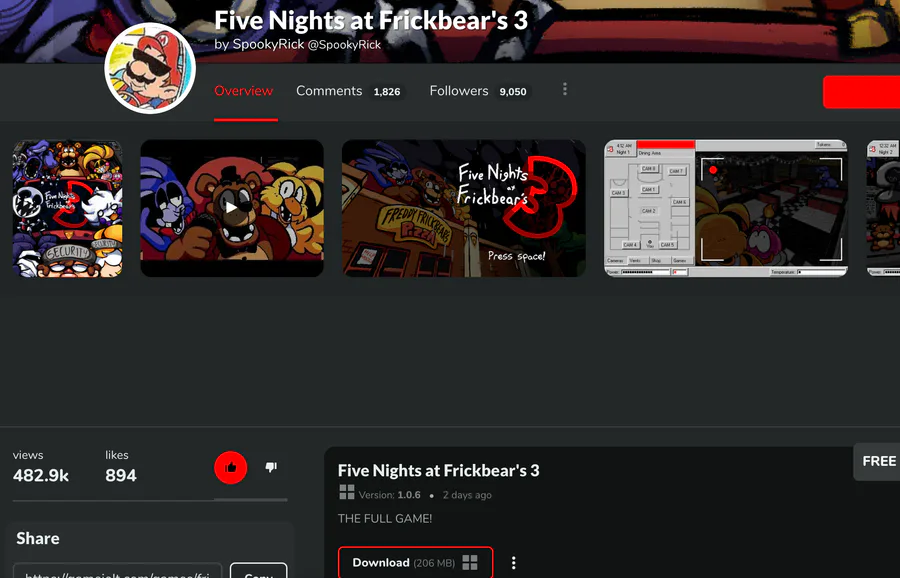Open the camera map gameplay screenshot
Viewport: 900px width, 578px height.
[726, 208]
